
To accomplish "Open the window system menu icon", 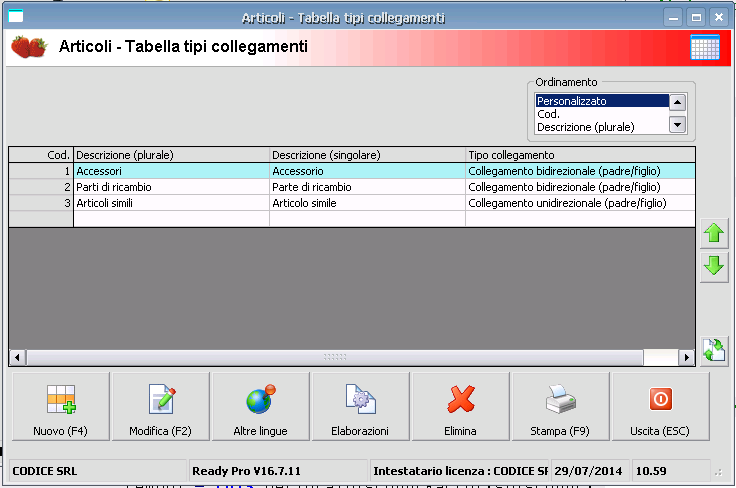I will click(15, 17).
